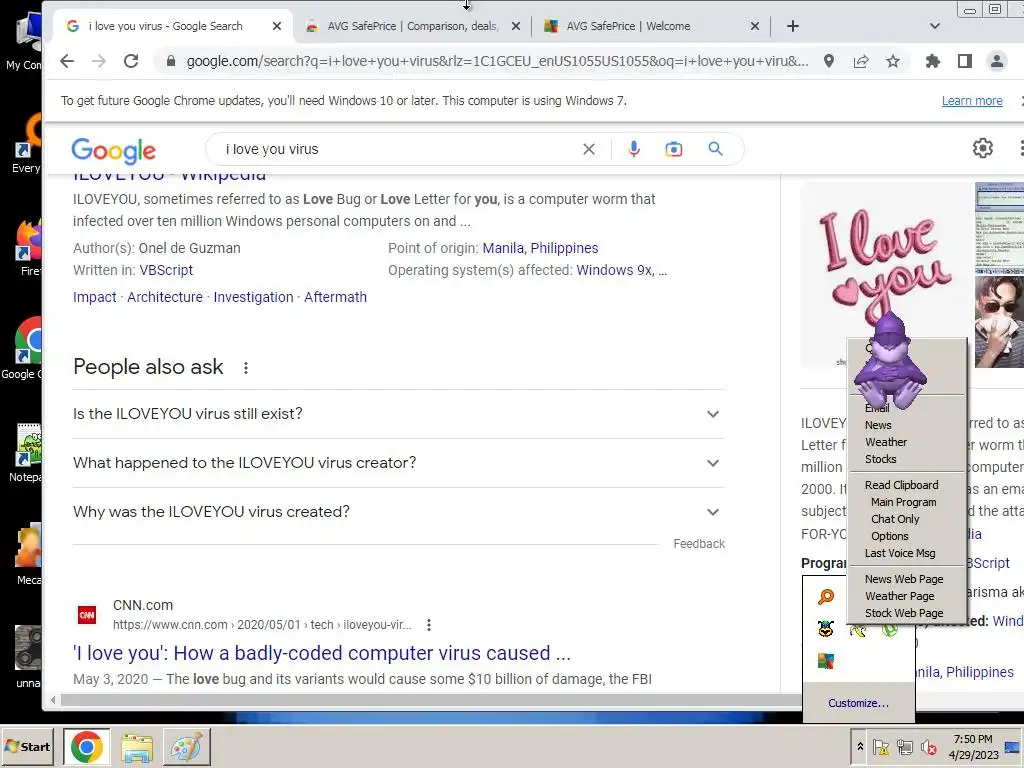Open Paint from the taskbar

point(186,746)
